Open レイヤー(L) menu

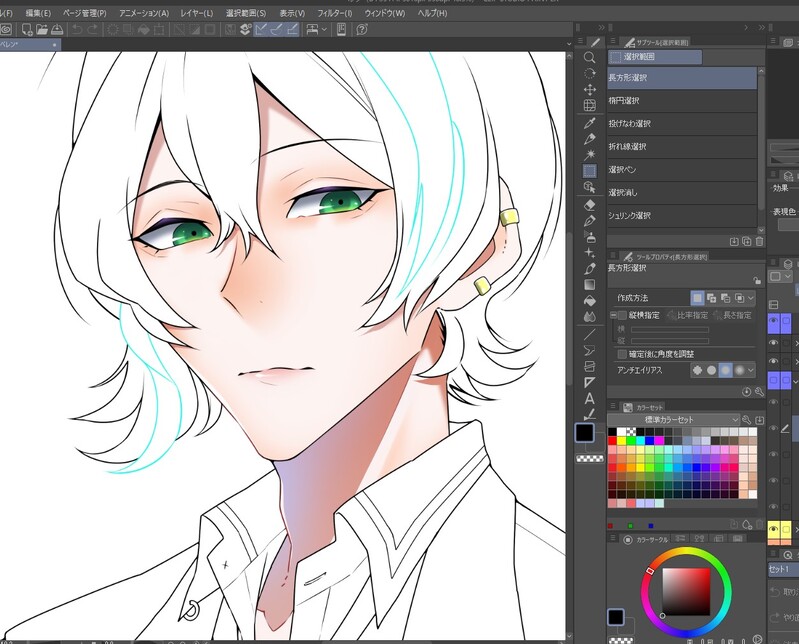(x=197, y=13)
